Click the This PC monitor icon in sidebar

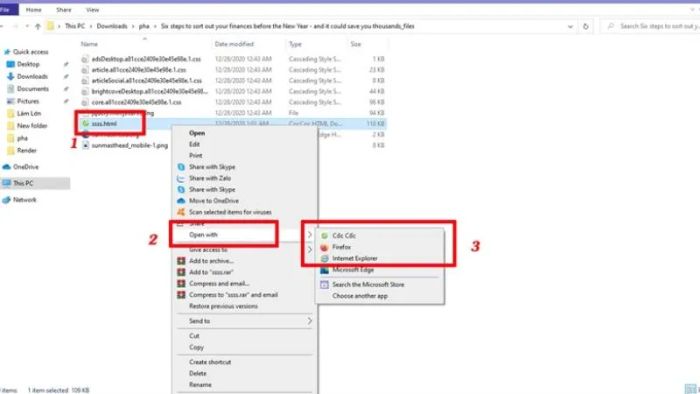tap(7, 183)
